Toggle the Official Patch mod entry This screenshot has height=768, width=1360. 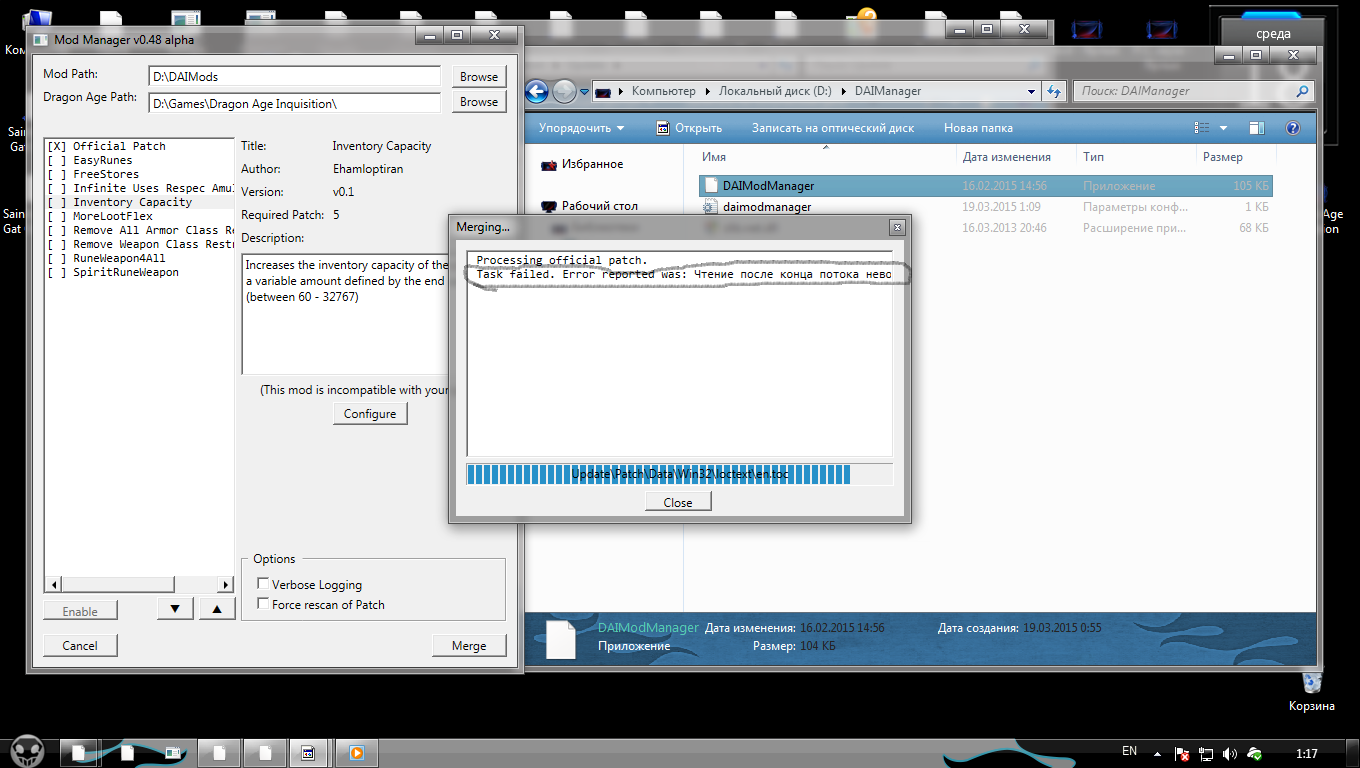click(139, 146)
